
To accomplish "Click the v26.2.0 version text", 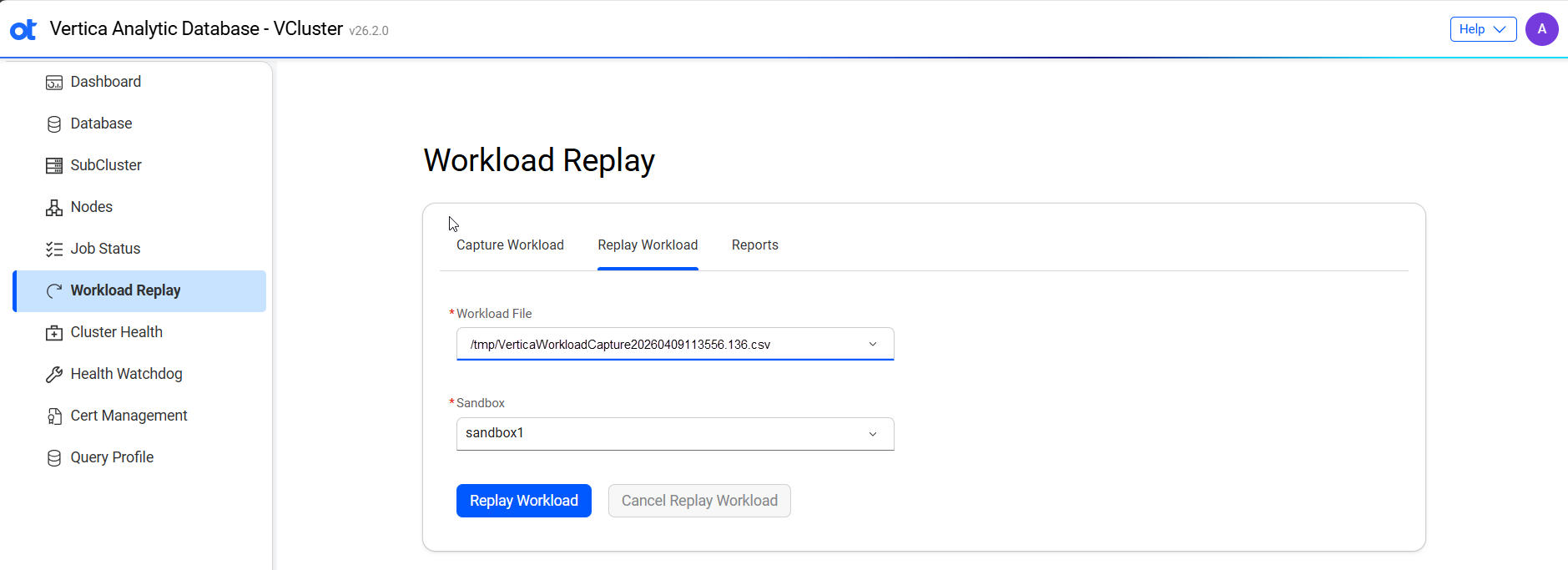I will coord(369,31).
